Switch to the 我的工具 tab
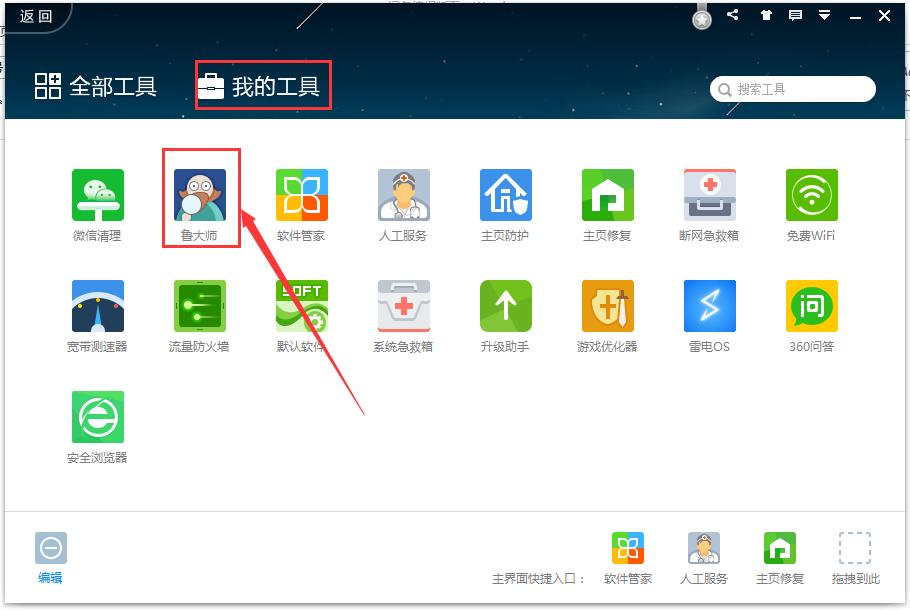Viewport: 910px width, 610px height. coord(263,86)
